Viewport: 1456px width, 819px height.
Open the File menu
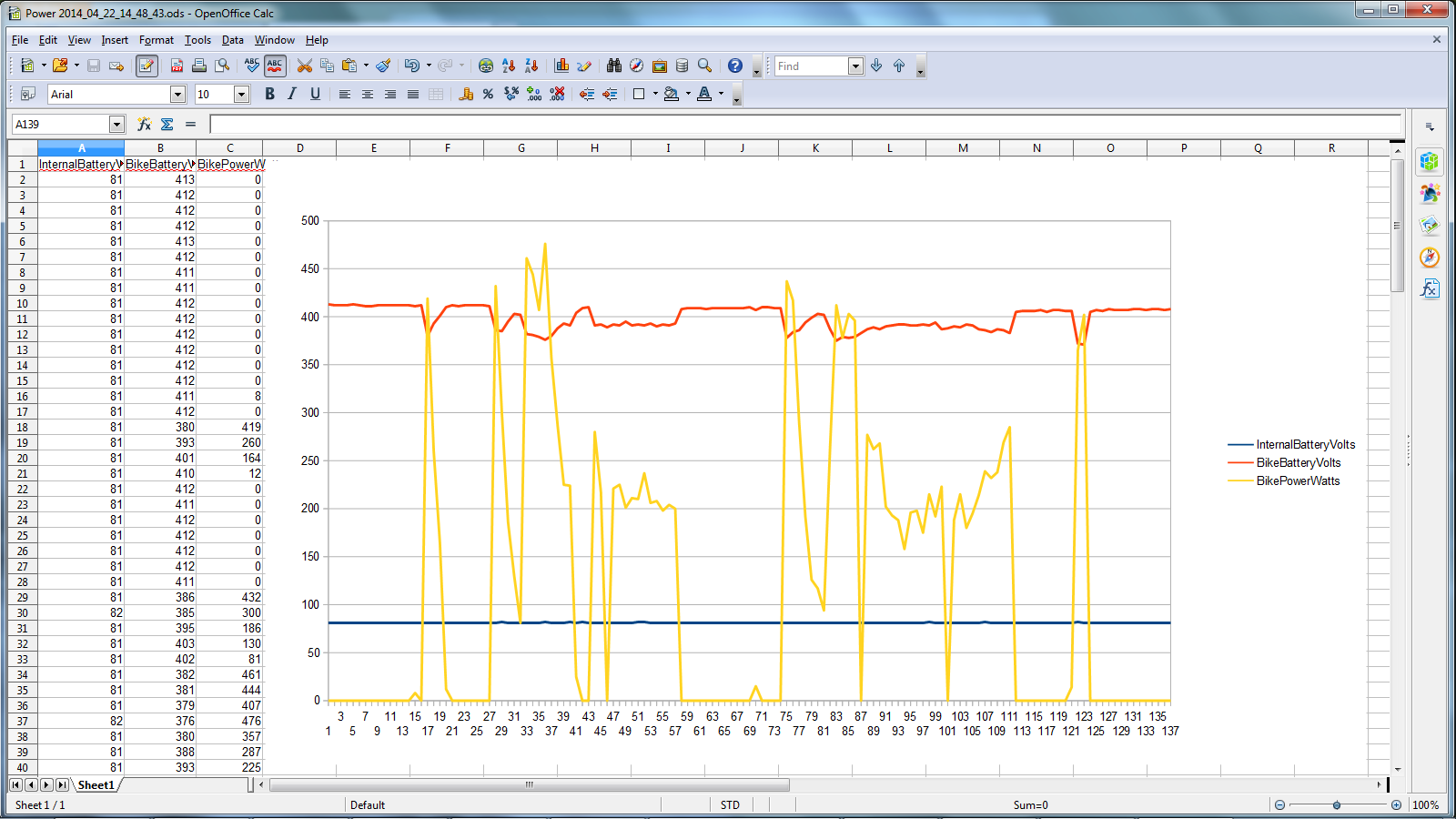tap(20, 40)
